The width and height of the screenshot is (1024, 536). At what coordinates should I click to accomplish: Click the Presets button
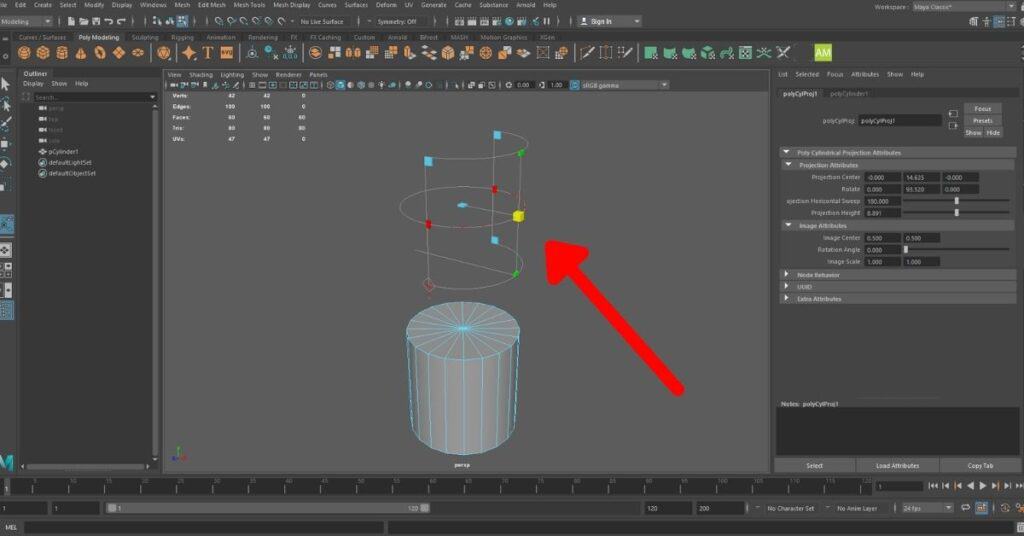pyautogui.click(x=982, y=121)
